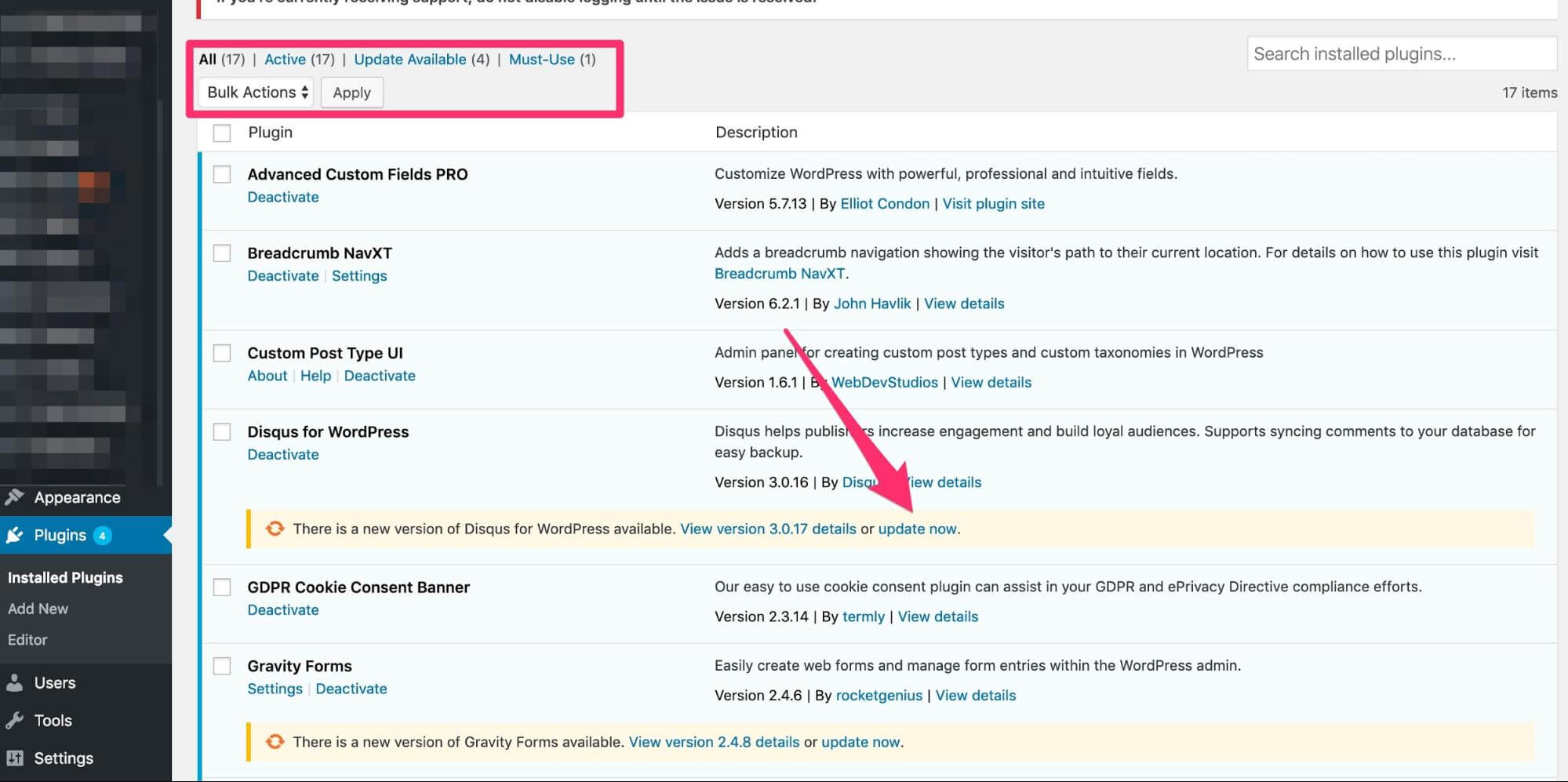1568x782 pixels.
Task: Click View version 3.0.17 details link
Action: [x=768, y=529]
